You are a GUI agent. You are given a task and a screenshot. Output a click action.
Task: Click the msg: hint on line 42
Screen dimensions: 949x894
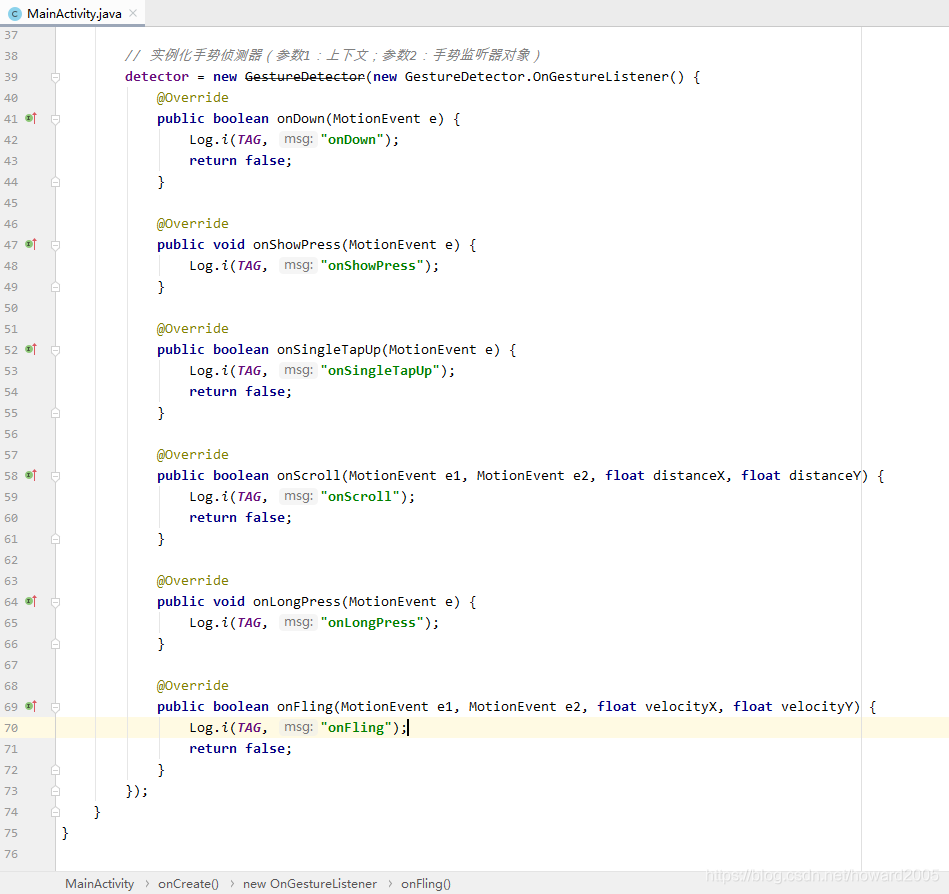(x=298, y=139)
